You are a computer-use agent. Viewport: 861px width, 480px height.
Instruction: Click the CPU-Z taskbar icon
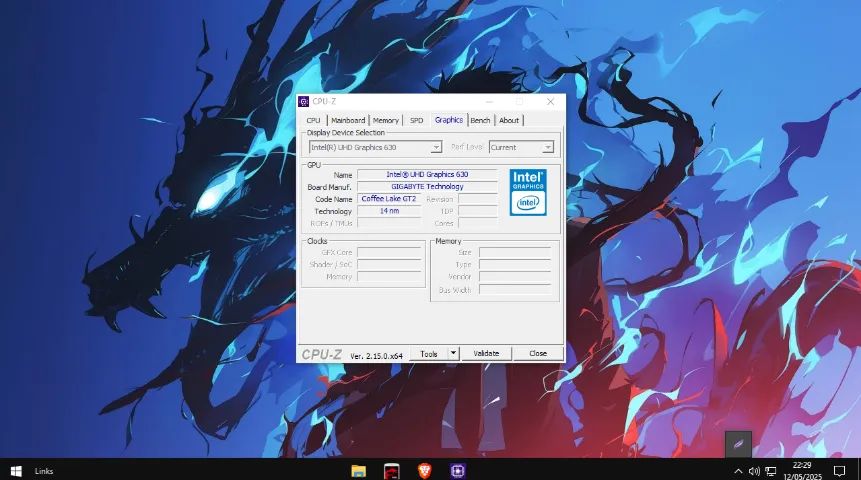click(457, 471)
